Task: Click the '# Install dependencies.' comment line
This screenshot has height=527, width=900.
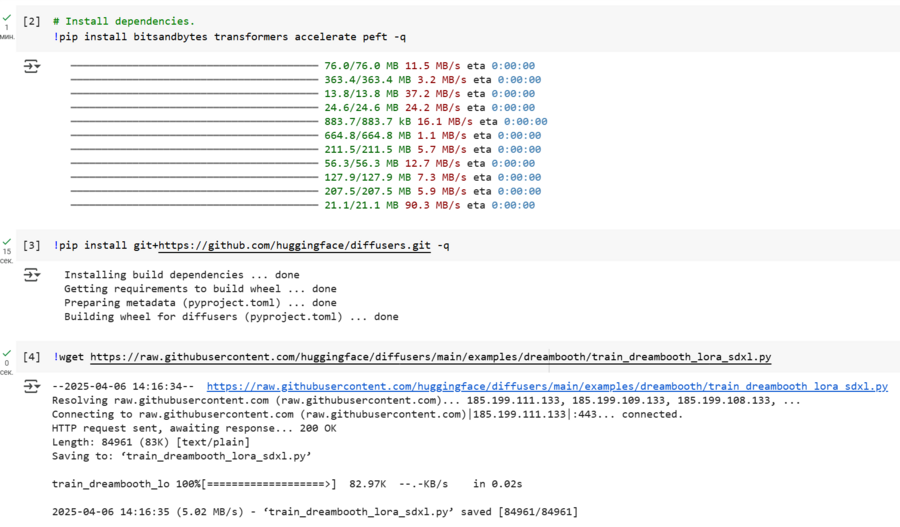Action: pyautogui.click(x=124, y=21)
